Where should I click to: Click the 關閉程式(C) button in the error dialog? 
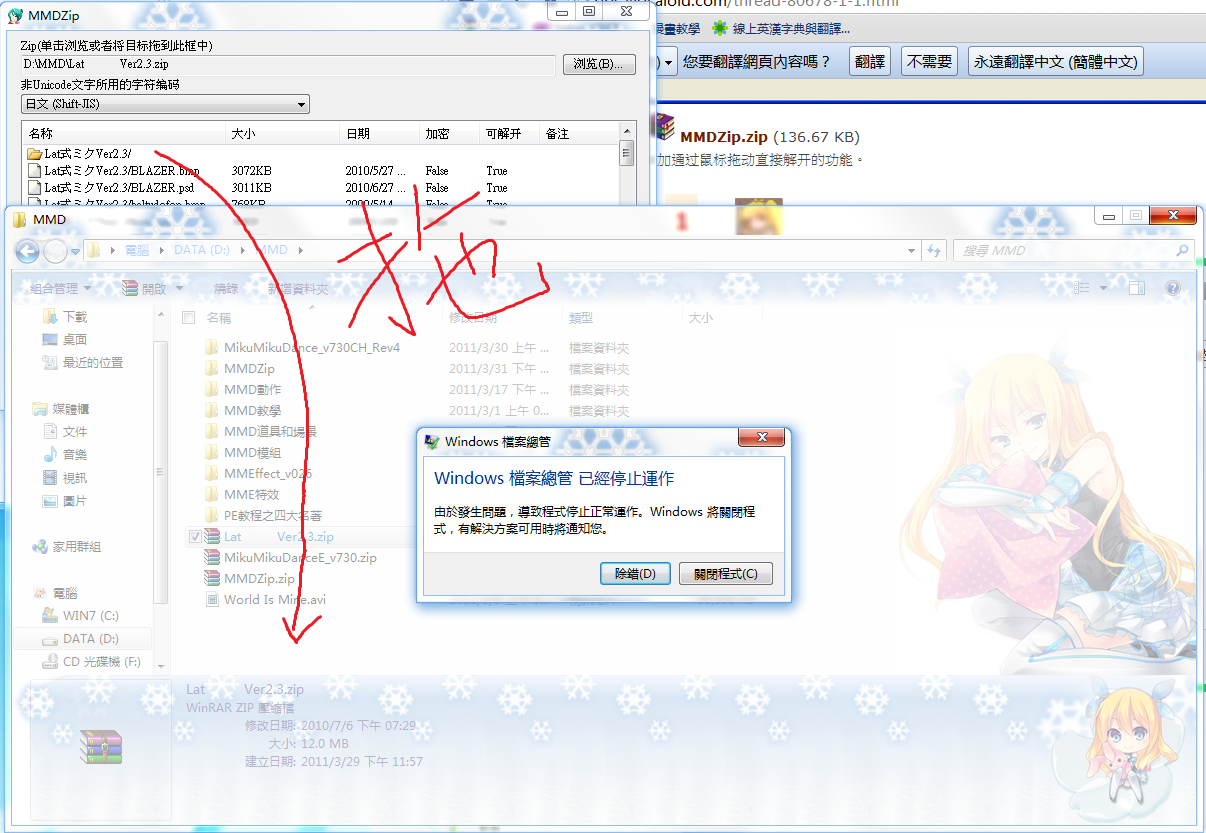click(726, 574)
